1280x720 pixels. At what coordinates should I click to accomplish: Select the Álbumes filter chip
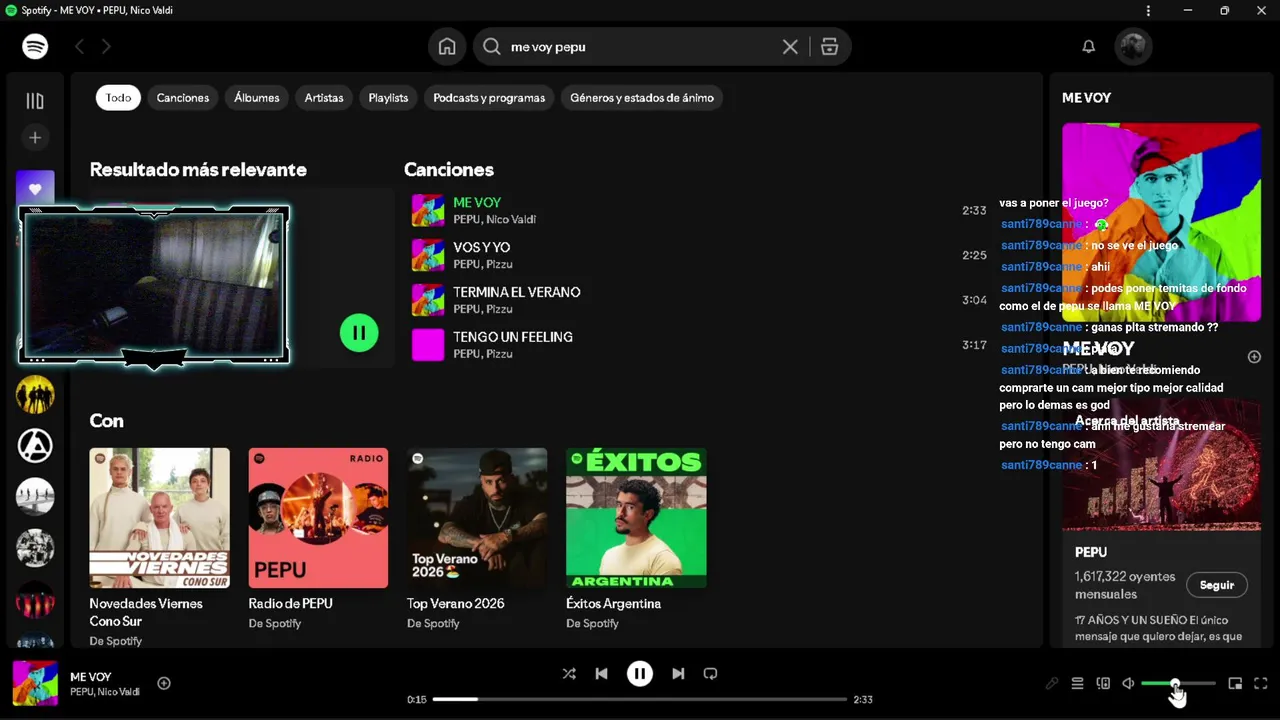(257, 97)
